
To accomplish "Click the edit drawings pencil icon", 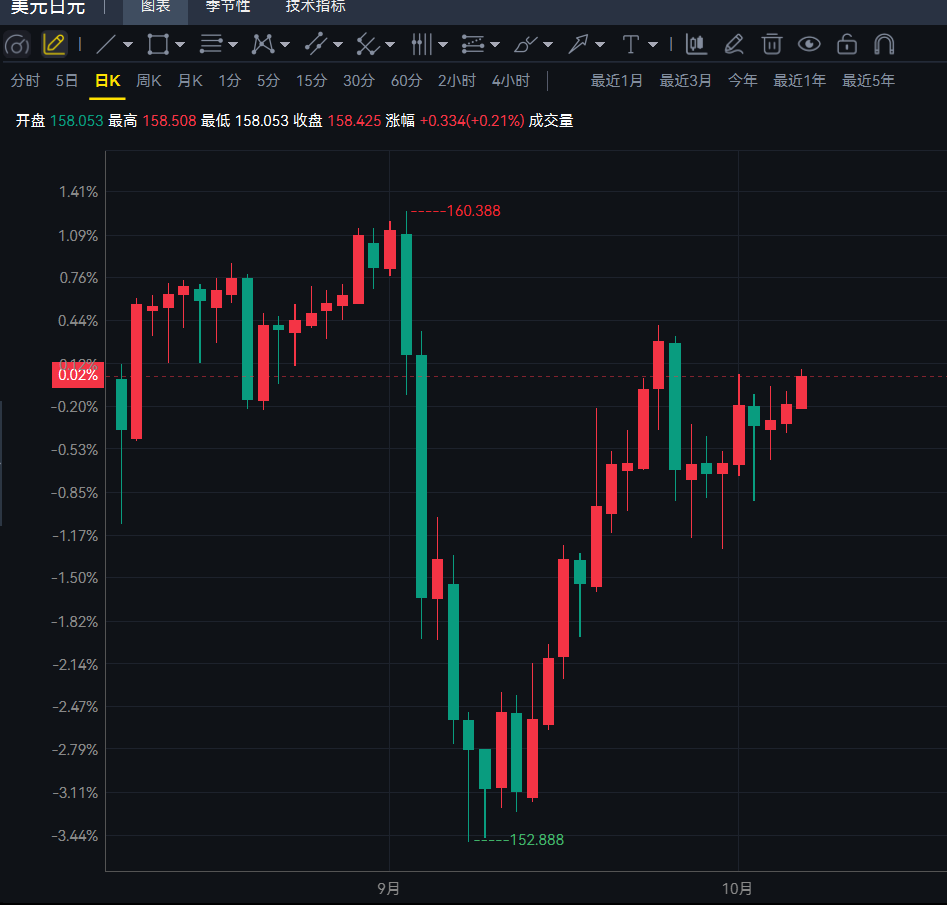I will coord(734,45).
